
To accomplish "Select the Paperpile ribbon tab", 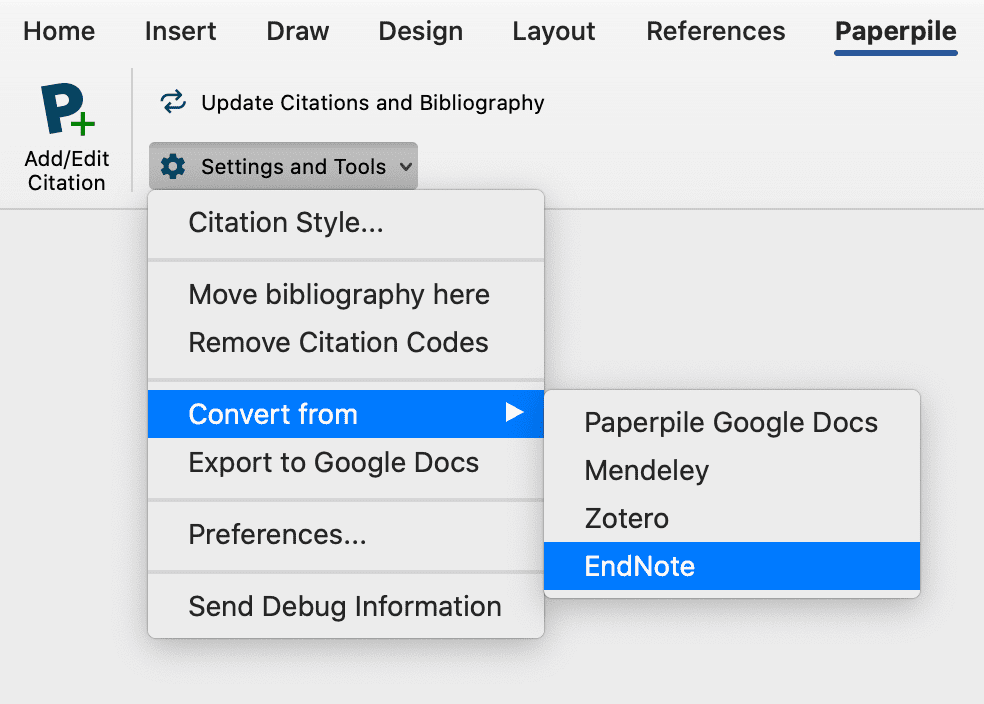I will point(896,32).
